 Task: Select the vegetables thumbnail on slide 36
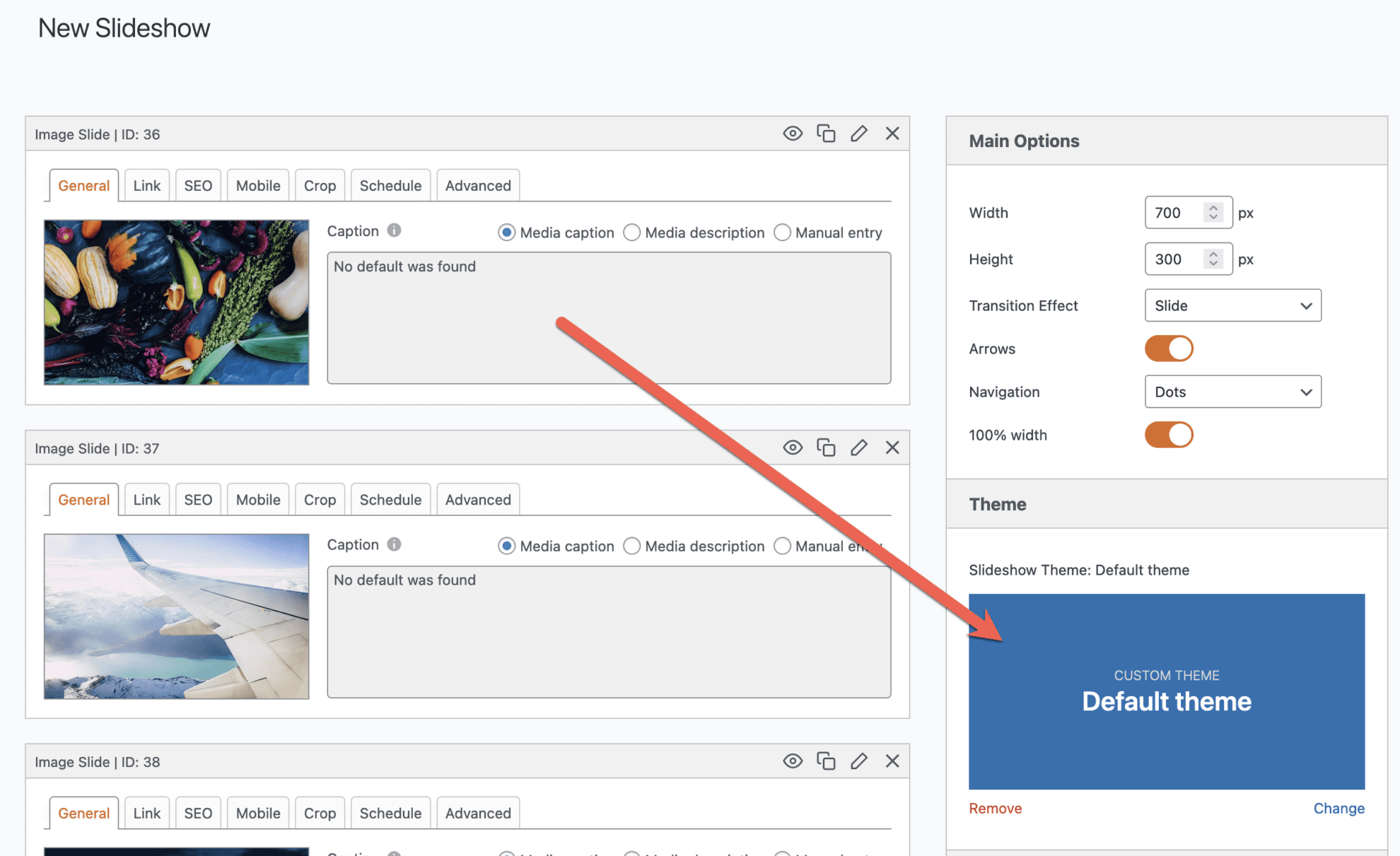pos(175,302)
